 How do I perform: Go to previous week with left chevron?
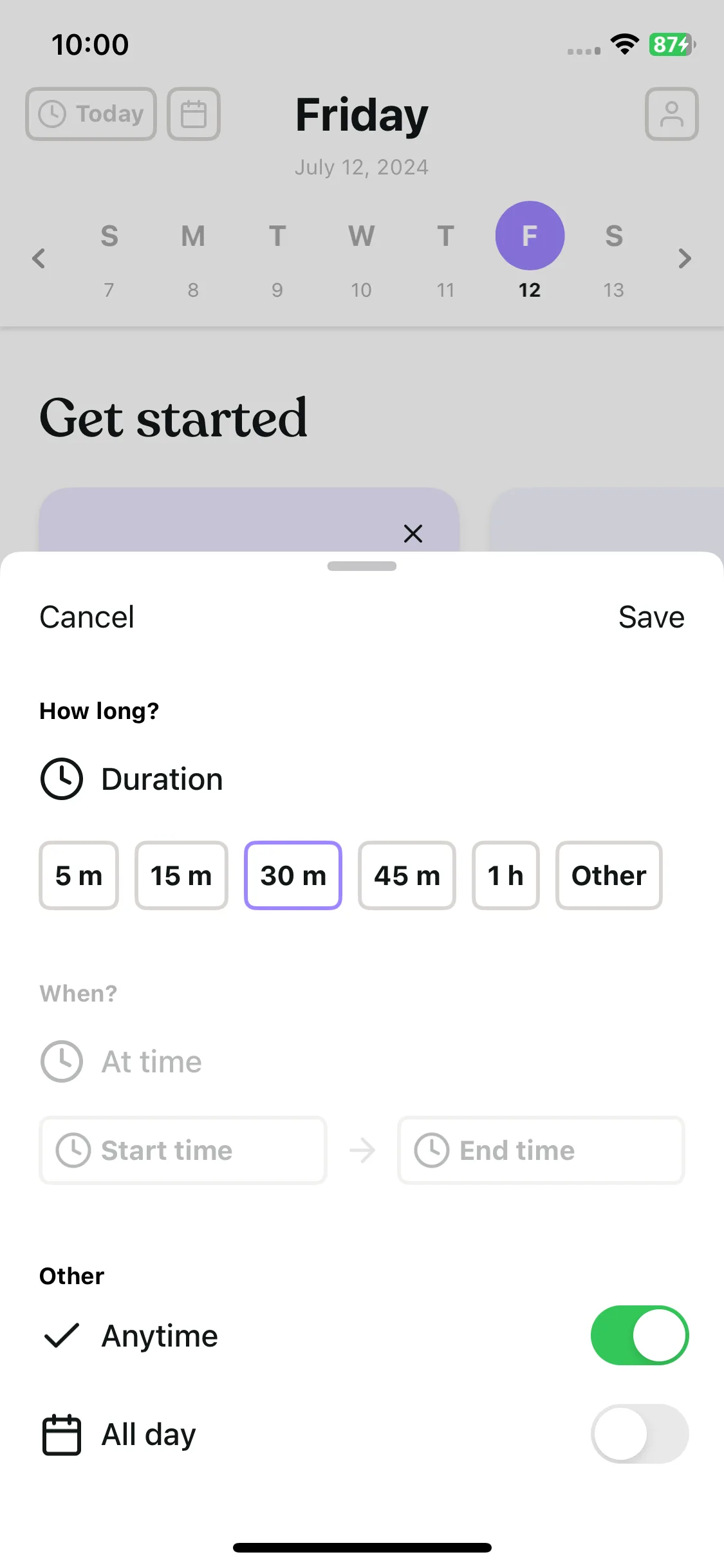point(39,259)
